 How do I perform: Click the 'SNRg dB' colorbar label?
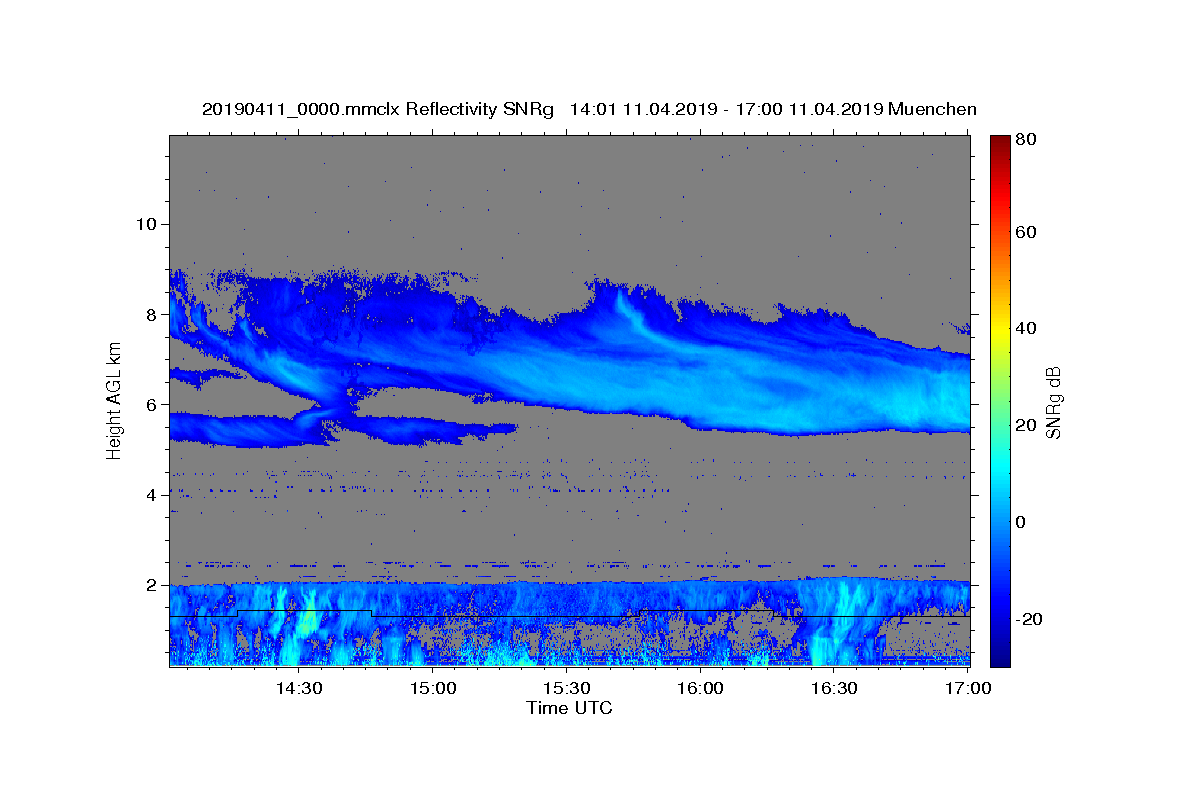coord(1054,402)
